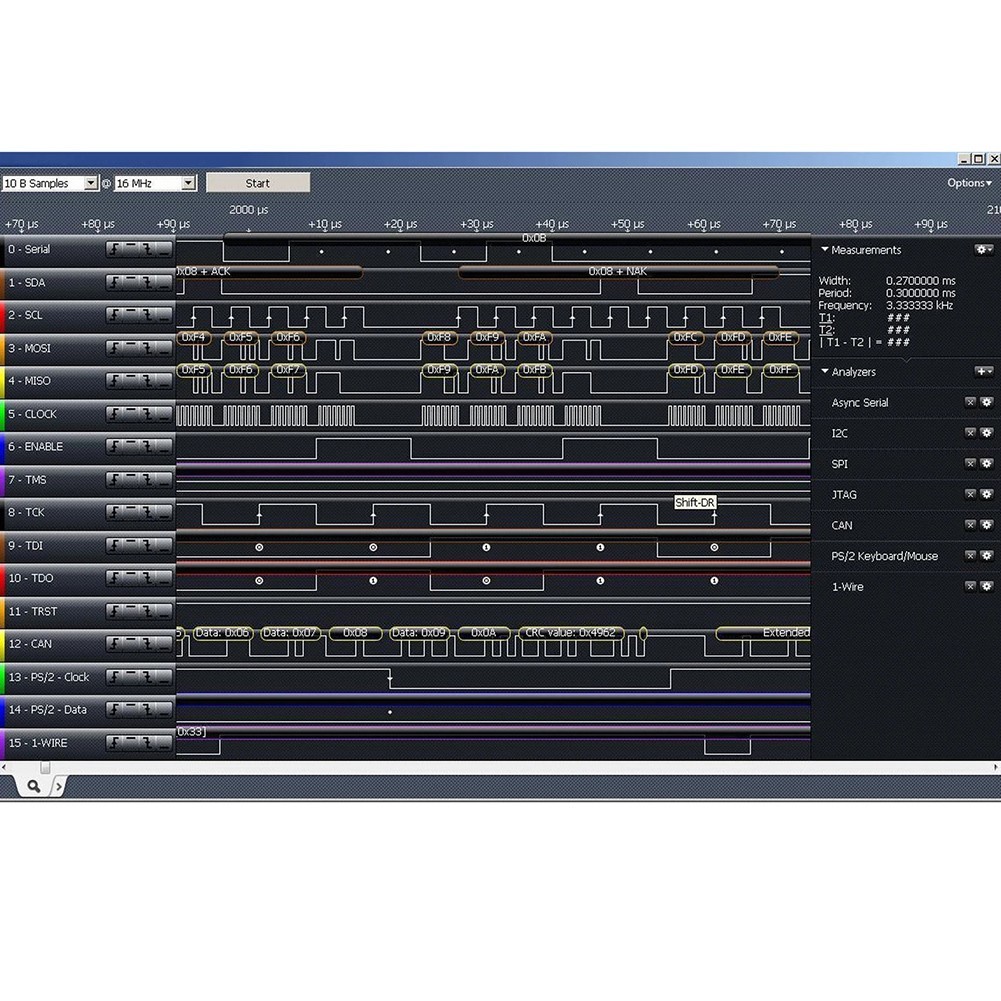
Task: Click the magnifier tab icon at bottom left
Action: point(33,787)
